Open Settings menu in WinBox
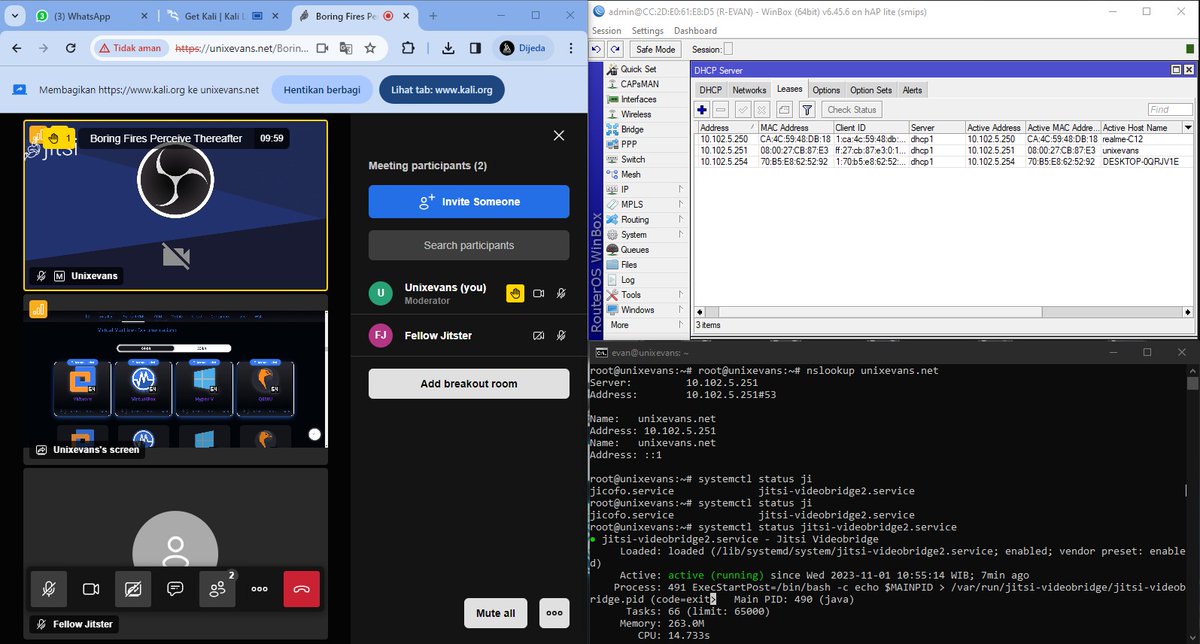This screenshot has height=644, width=1200. pyautogui.click(x=647, y=31)
